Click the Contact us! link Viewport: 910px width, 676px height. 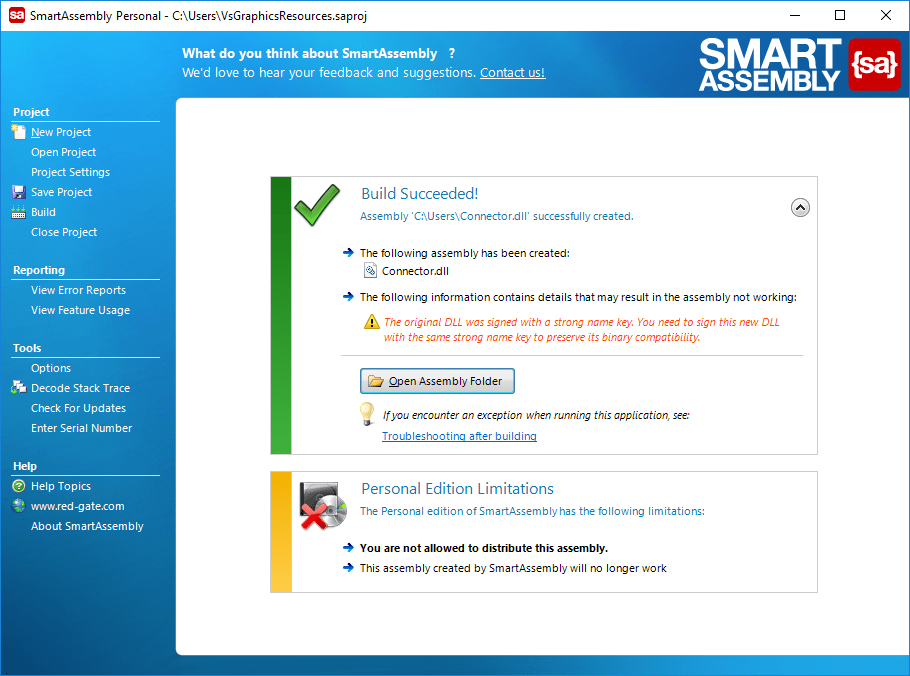(x=512, y=73)
